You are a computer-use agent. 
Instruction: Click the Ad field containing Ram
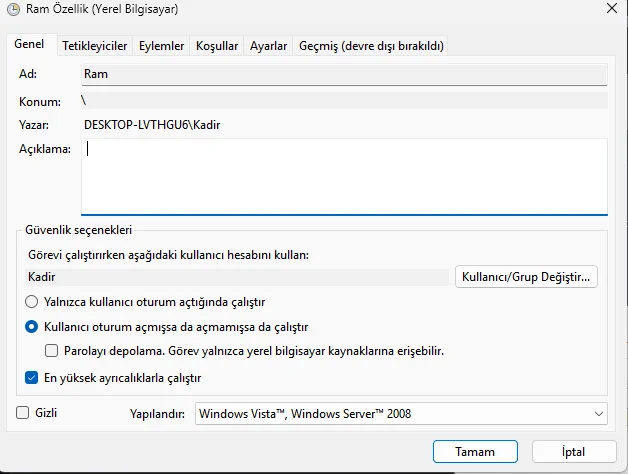pos(344,74)
